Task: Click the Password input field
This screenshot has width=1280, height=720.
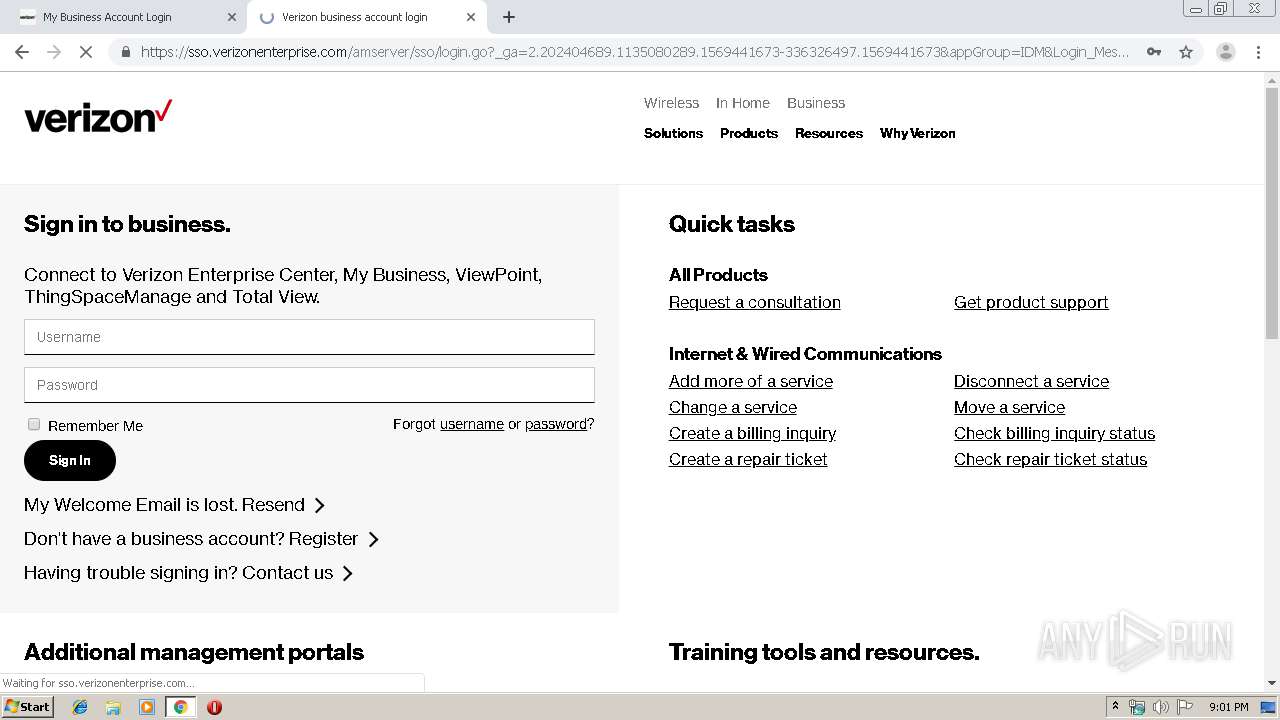Action: point(309,385)
